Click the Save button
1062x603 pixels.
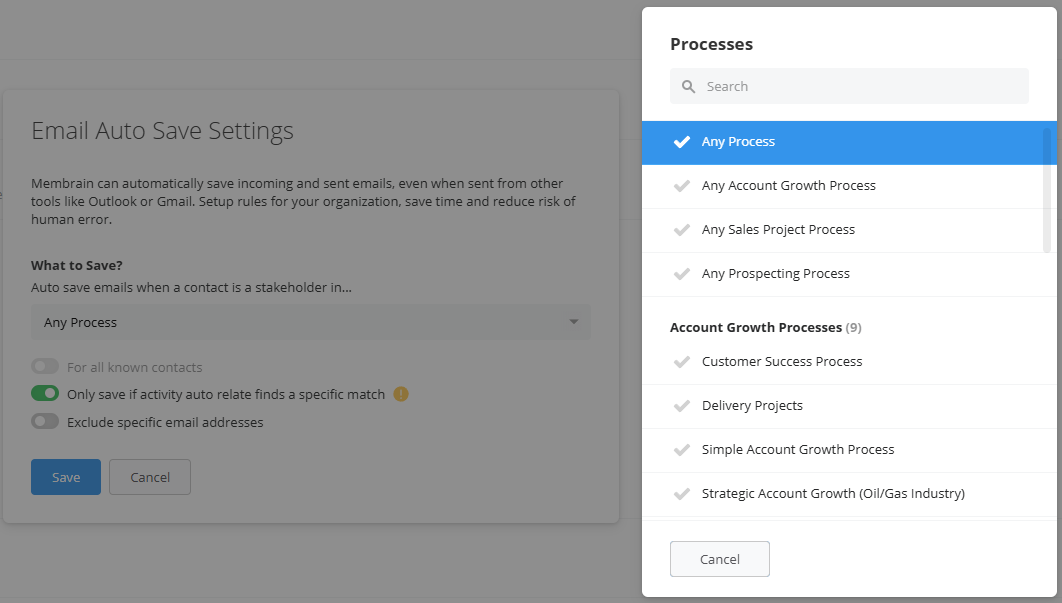tap(65, 477)
